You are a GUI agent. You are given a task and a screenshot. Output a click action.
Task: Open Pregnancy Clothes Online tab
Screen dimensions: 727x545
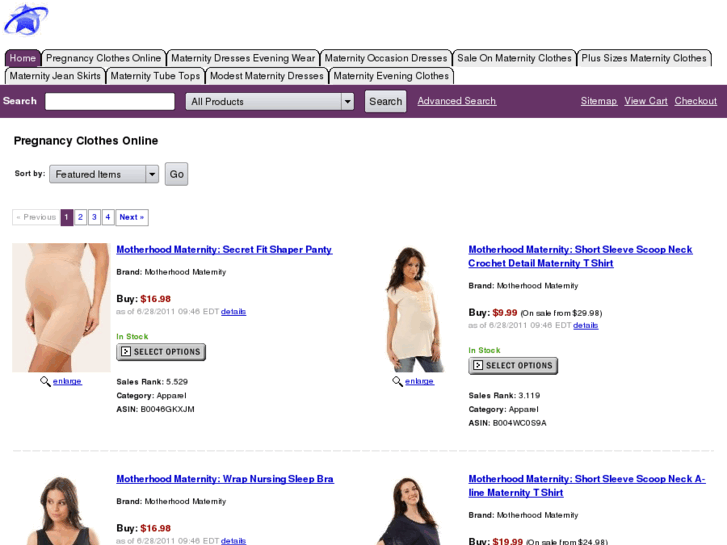click(103, 58)
